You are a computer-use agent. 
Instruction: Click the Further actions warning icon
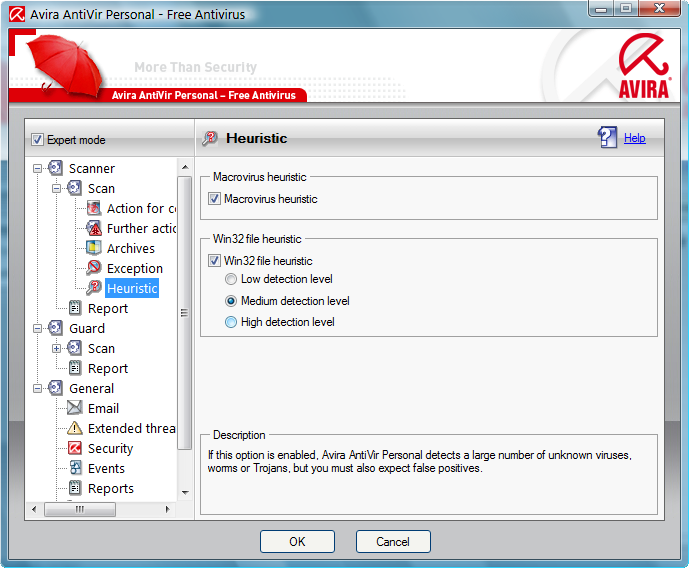point(94,228)
